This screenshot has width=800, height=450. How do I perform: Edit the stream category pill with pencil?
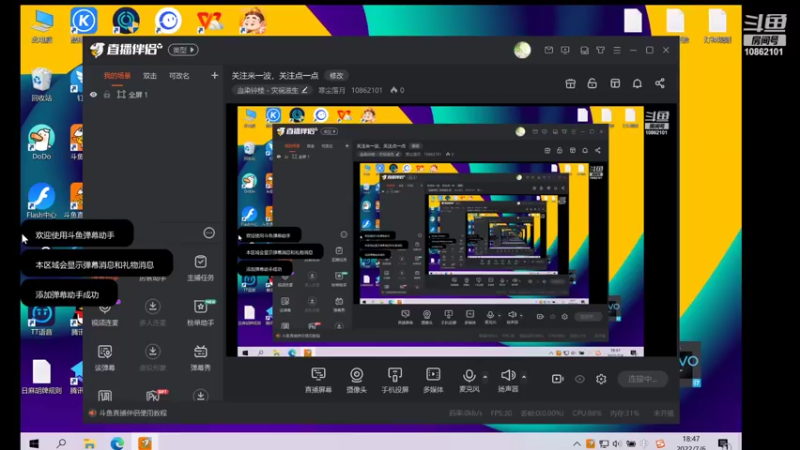tap(272, 90)
